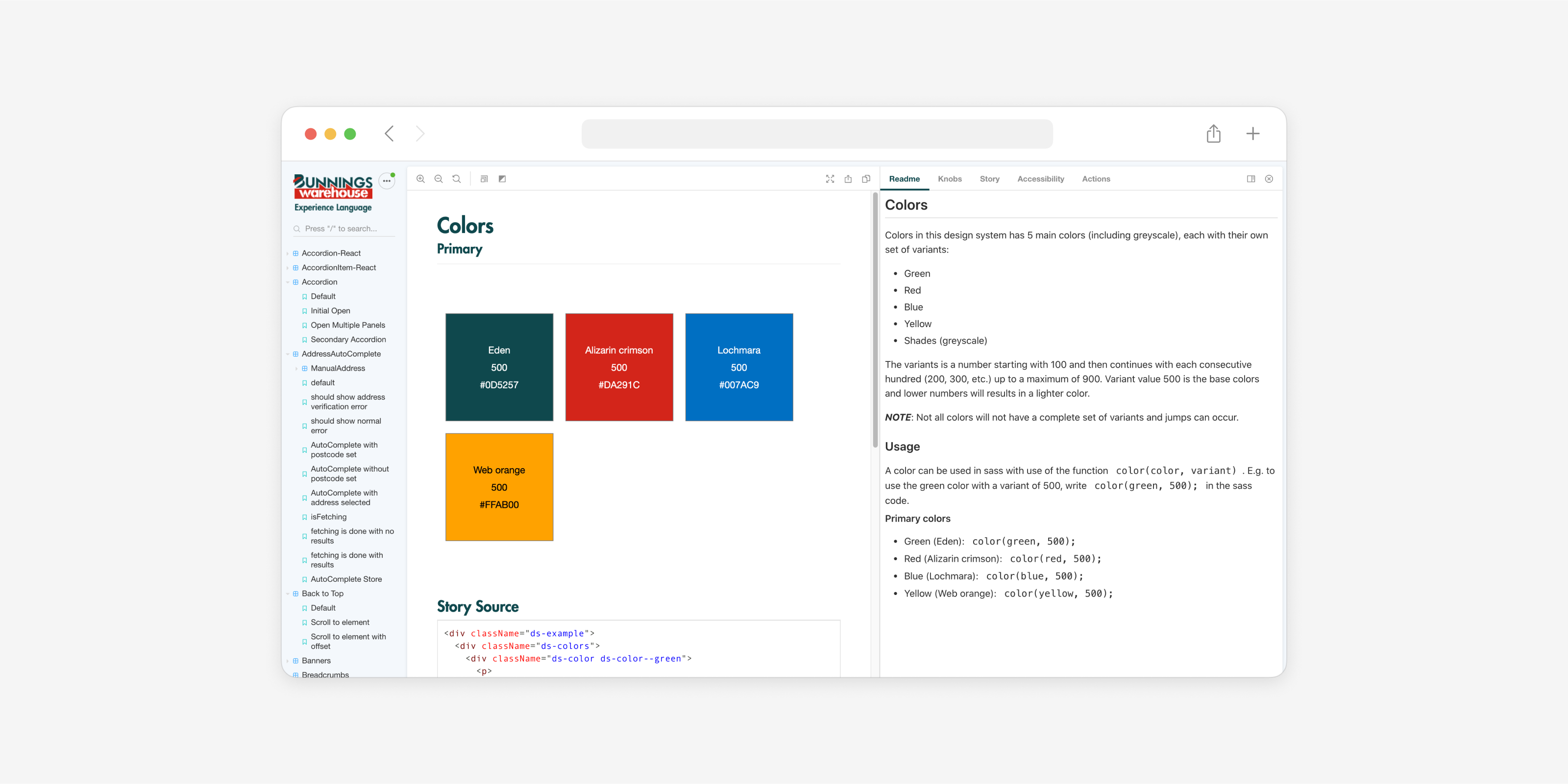
Task: Expand the ManualAddress tree node arrow
Action: 296,369
